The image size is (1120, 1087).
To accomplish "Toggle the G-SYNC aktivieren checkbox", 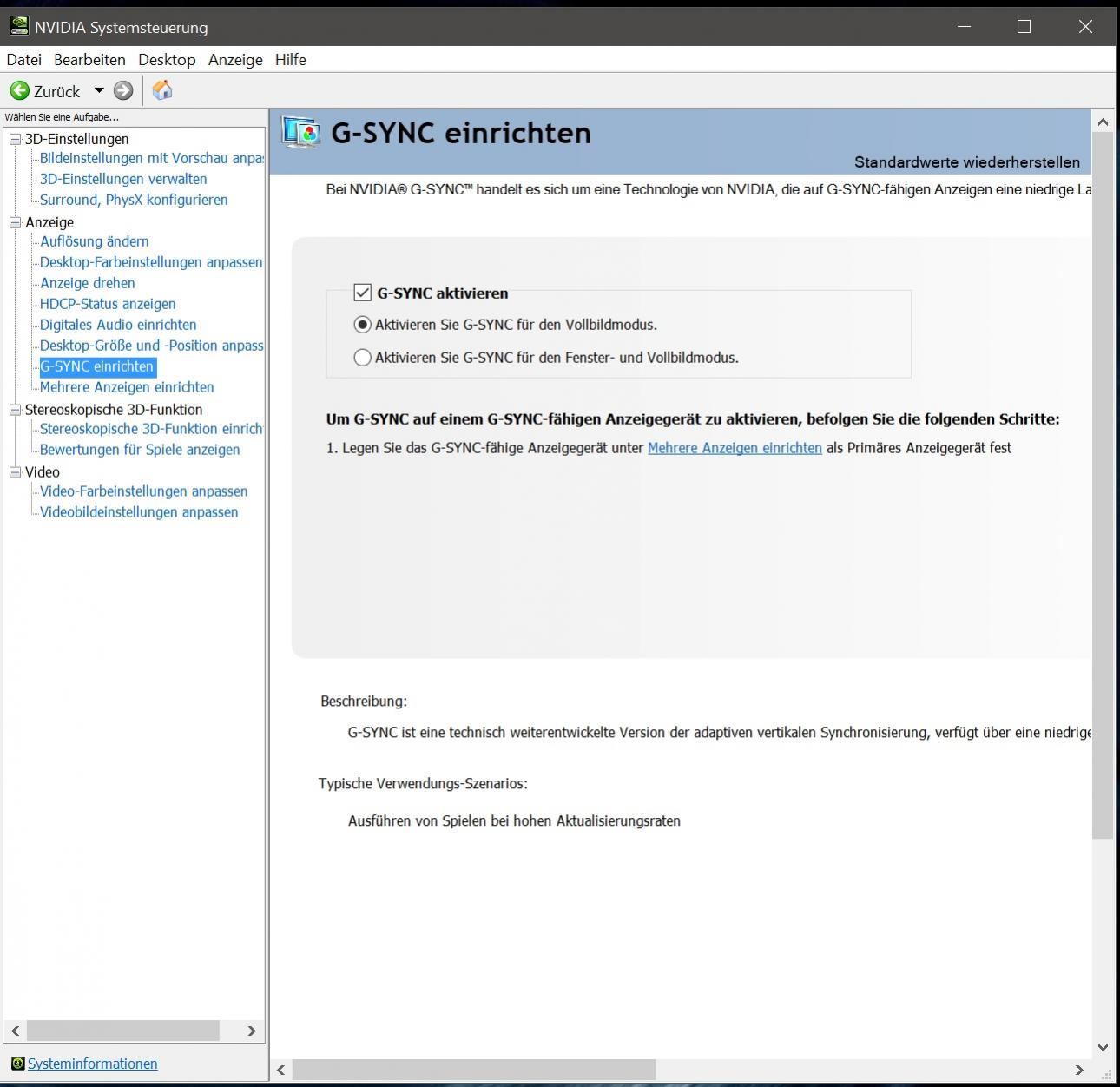I will [363, 293].
